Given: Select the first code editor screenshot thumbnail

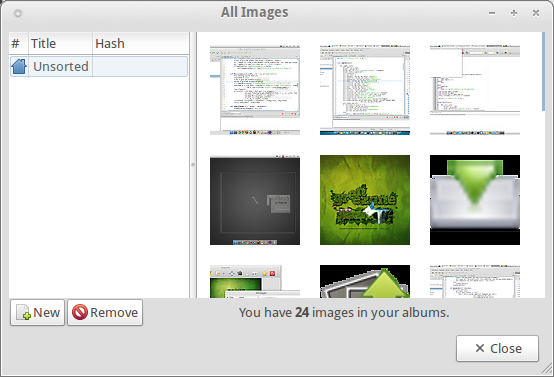Looking at the screenshot, I should pos(255,90).
